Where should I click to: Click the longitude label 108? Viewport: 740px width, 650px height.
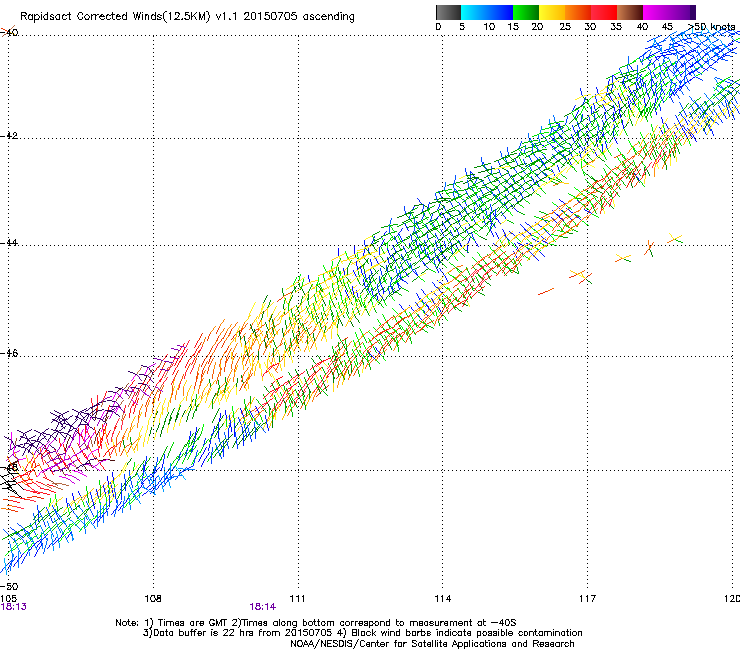click(153, 599)
